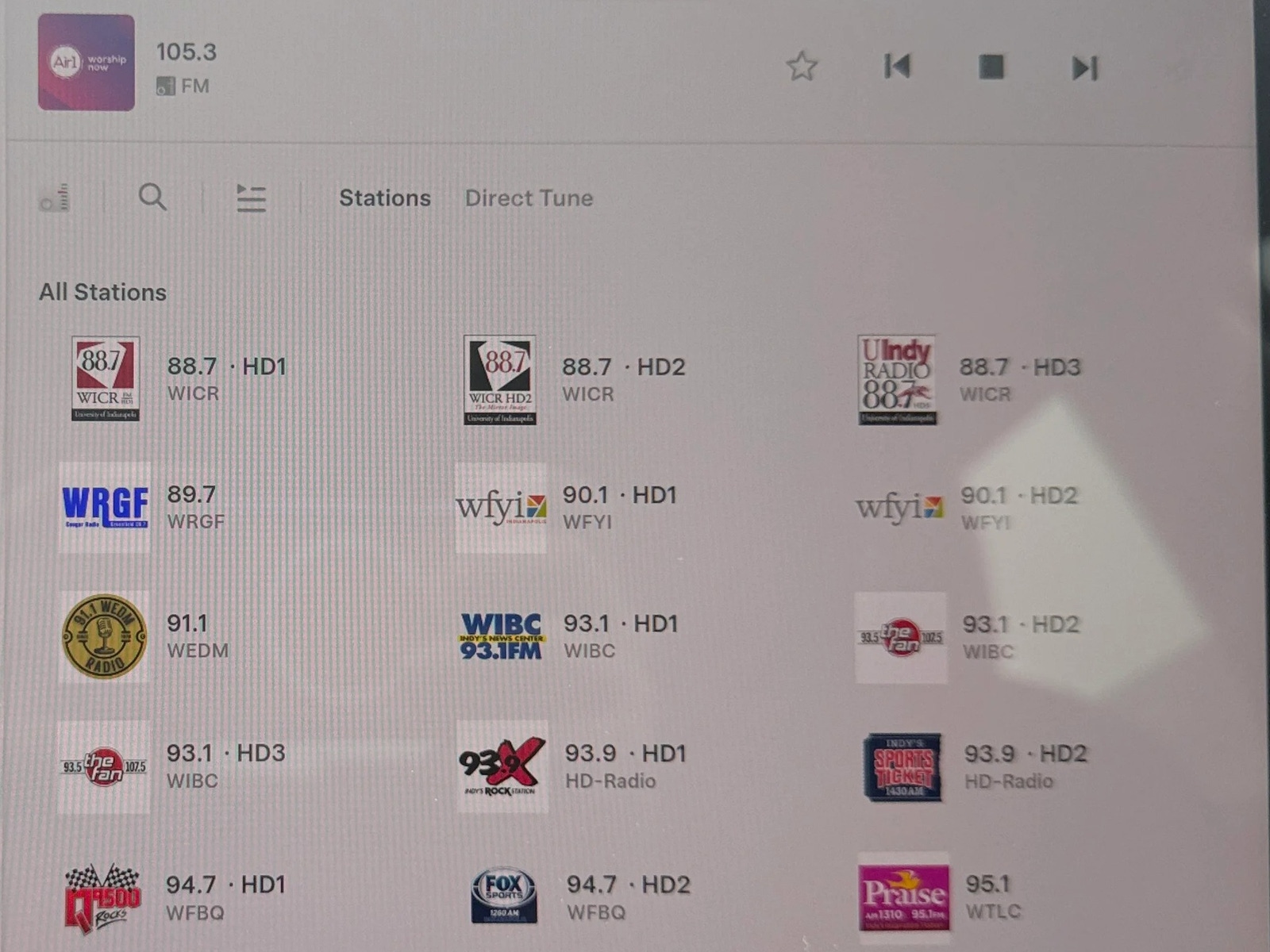Select the UIndy Radio 88.7 logo

click(897, 380)
